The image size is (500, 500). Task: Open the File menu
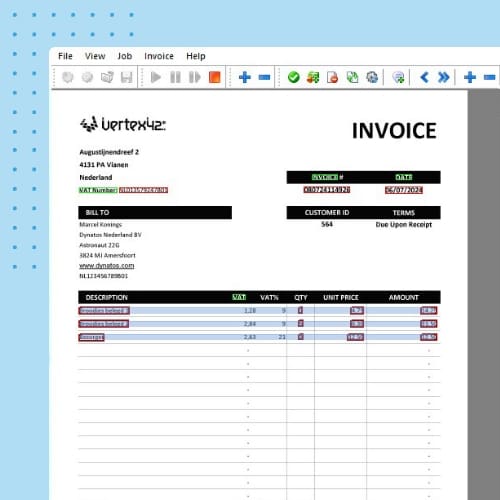65,56
